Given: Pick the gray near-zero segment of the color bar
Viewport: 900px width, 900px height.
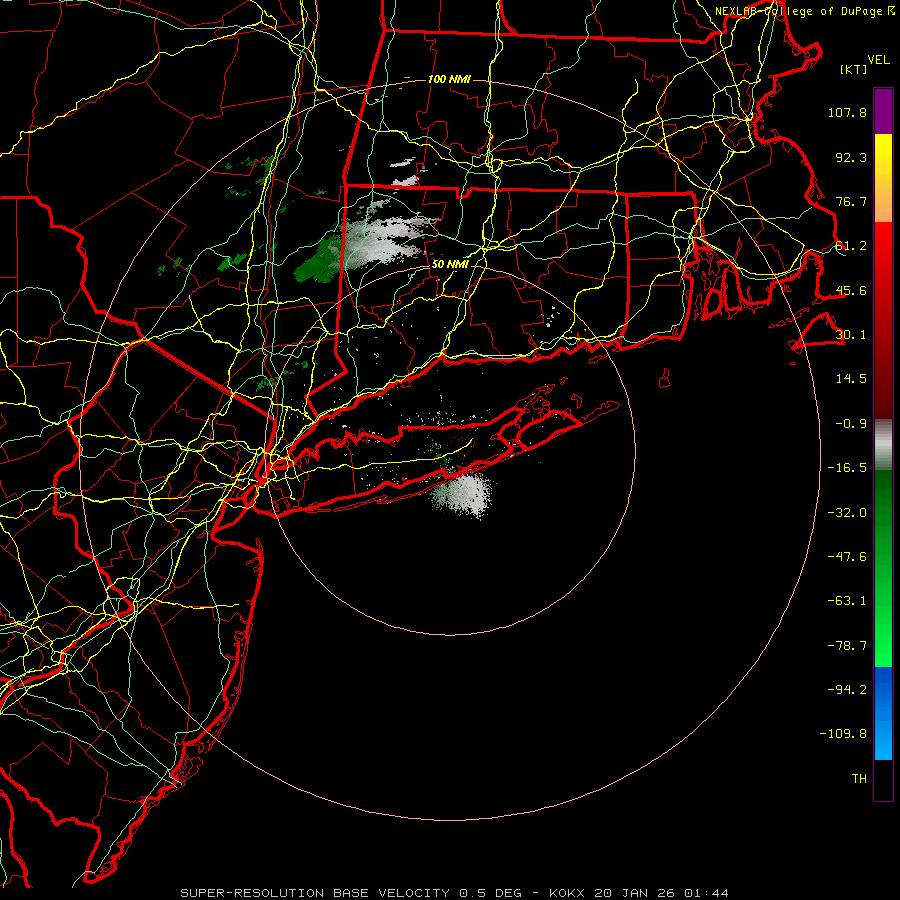Looking at the screenshot, I should (883, 445).
